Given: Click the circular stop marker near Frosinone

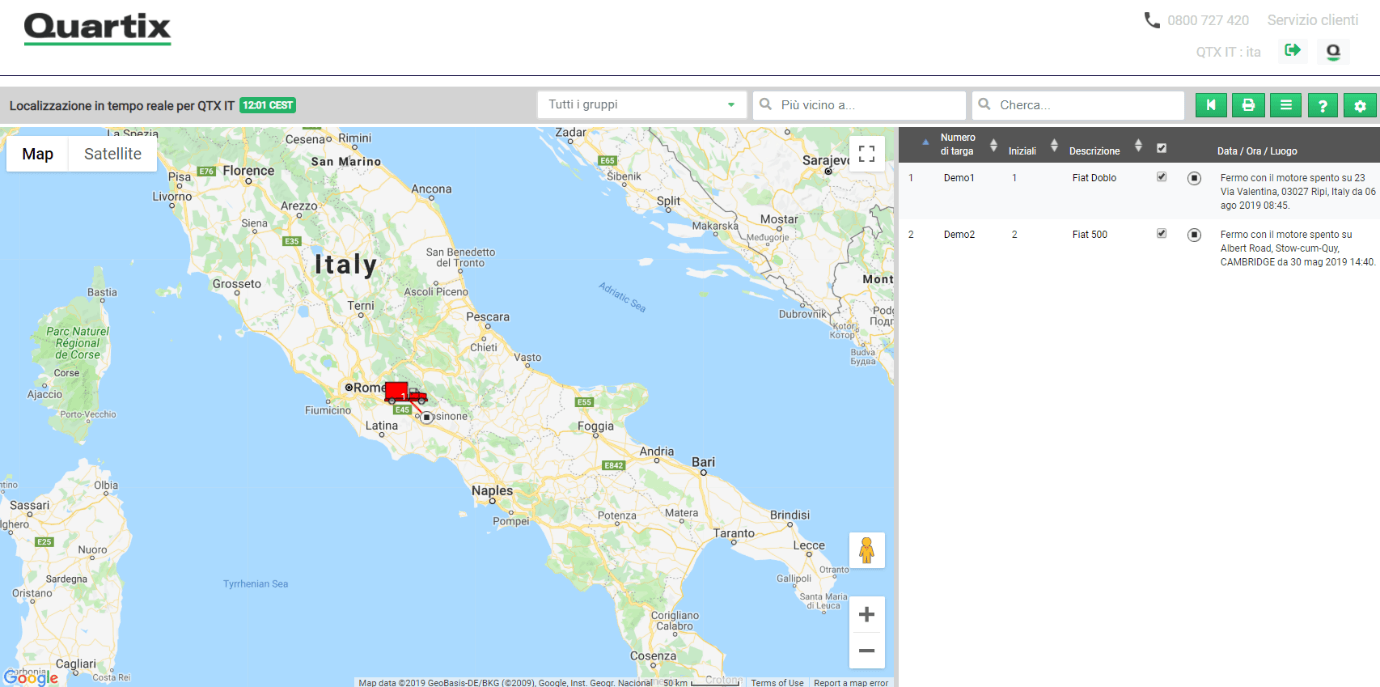Looking at the screenshot, I should 427,417.
